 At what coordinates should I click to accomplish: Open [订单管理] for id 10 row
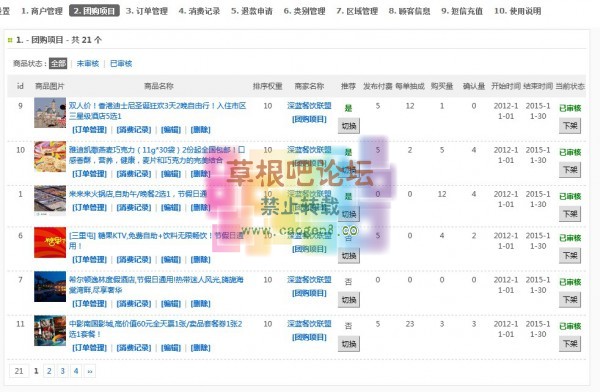click(90, 174)
